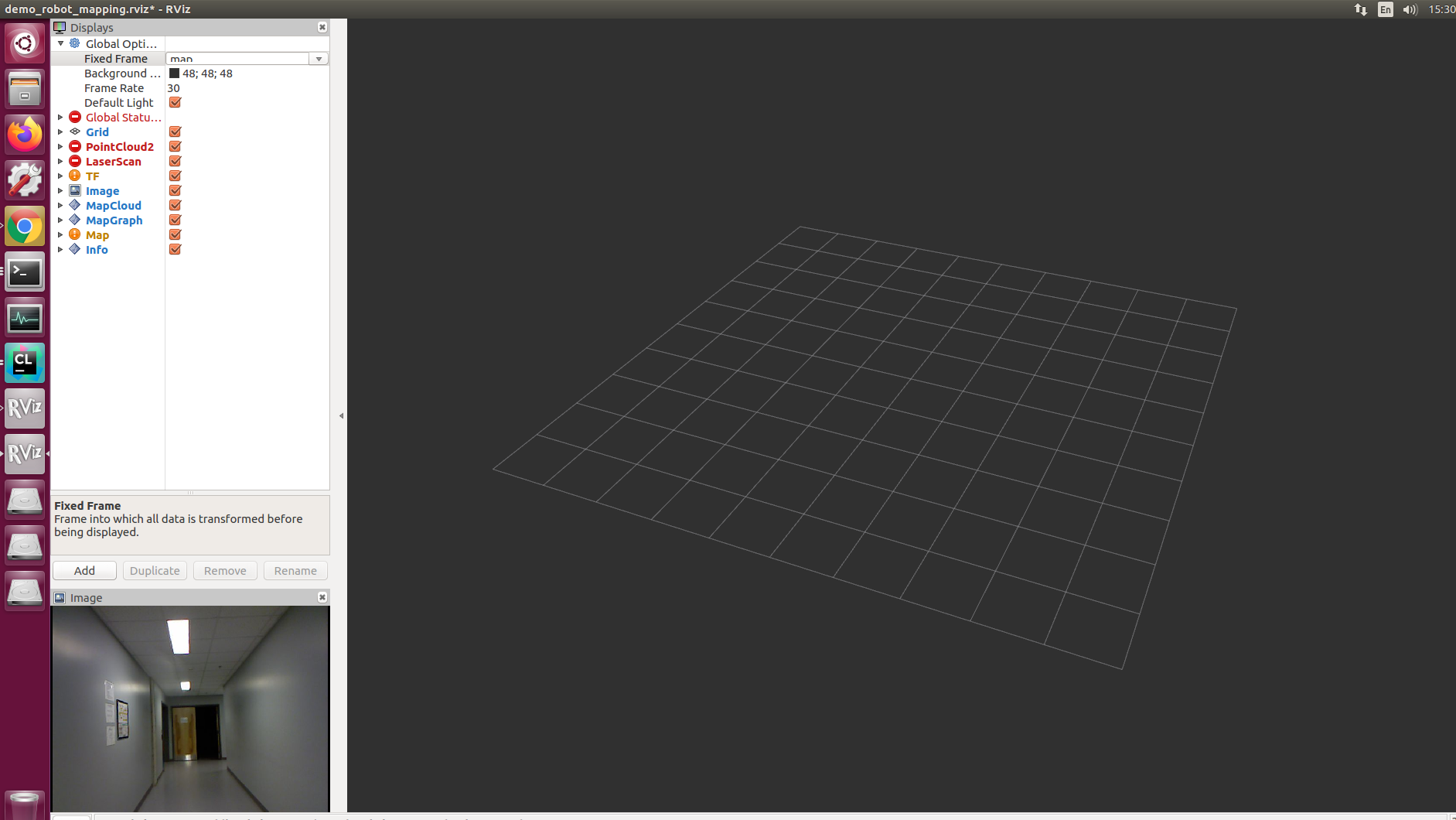Screen dimensions: 1456x820
Task: Collapse the Global Options section
Action: tap(60, 43)
